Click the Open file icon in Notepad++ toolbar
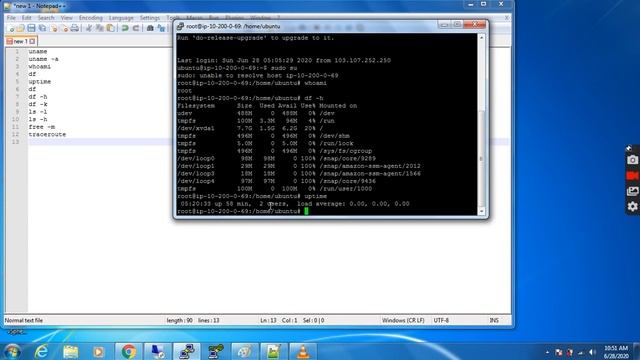This screenshot has height=360, width=640. click(x=20, y=28)
